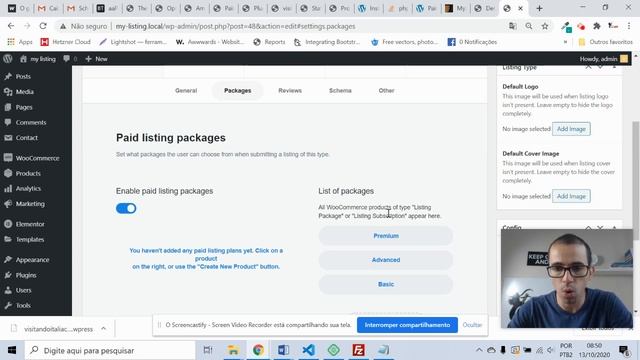Bookmark this page with the star icon

545,26
